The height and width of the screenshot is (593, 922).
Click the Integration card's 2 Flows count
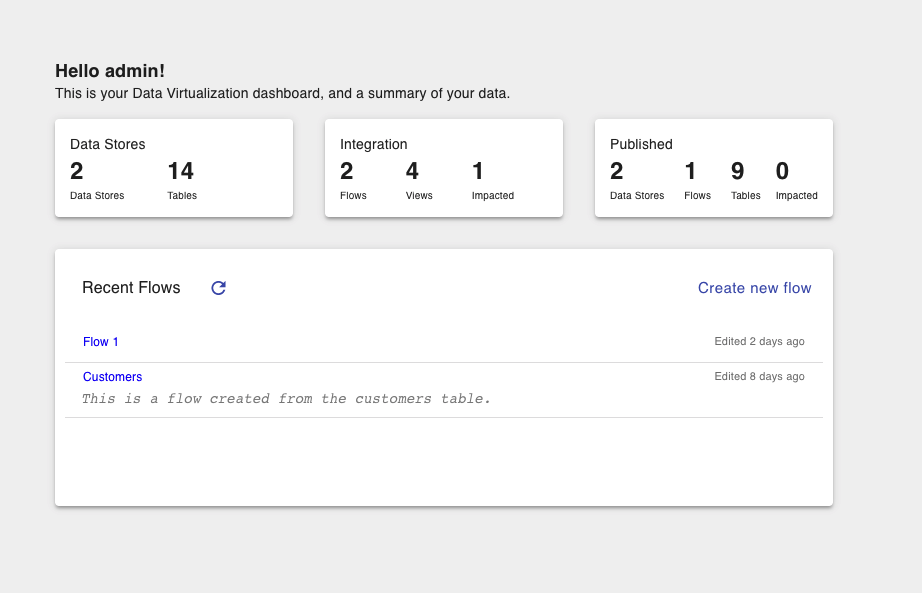346,172
